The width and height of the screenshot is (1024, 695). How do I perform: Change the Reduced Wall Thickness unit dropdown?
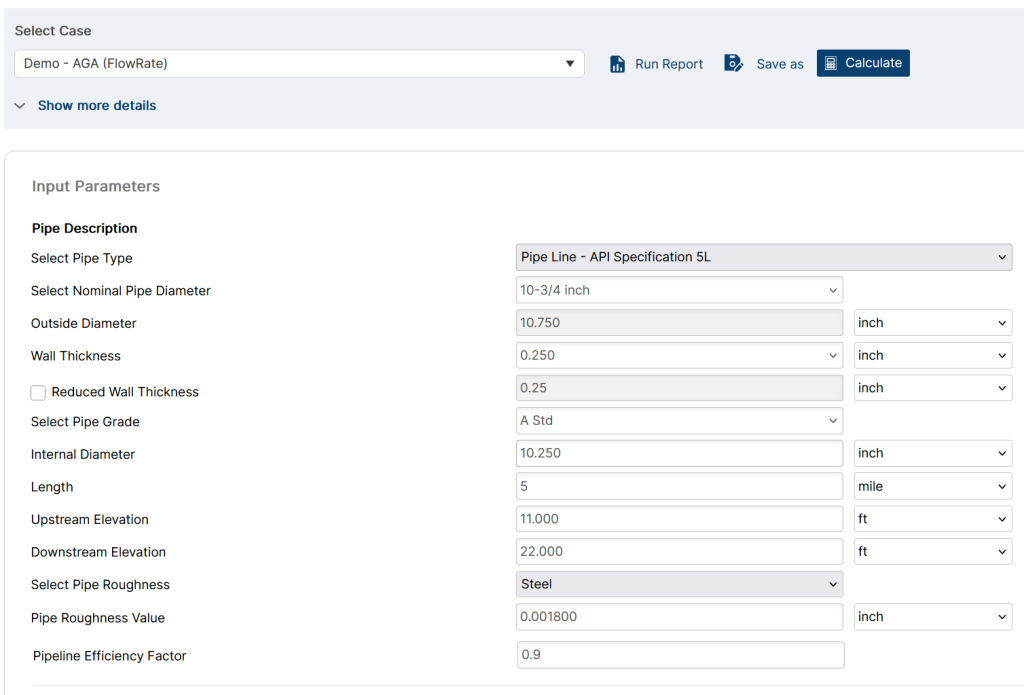(x=933, y=388)
